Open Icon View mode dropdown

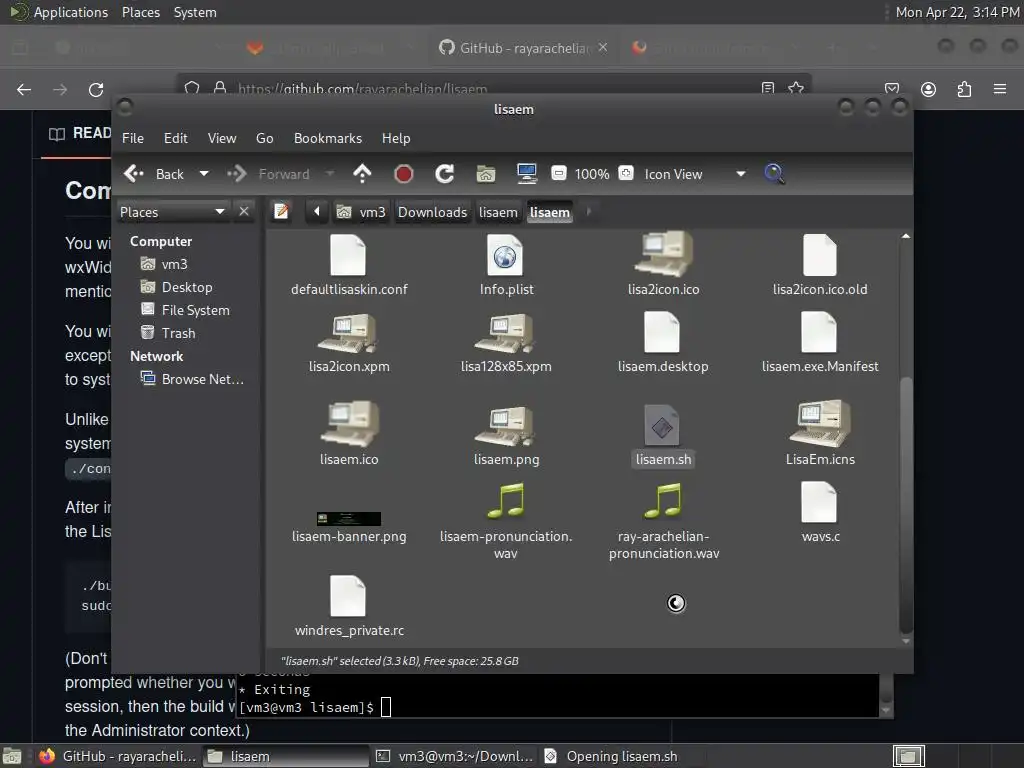pyautogui.click(x=695, y=174)
